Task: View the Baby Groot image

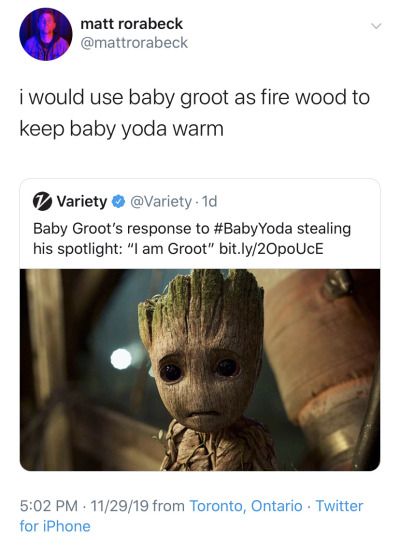Action: tap(200, 370)
